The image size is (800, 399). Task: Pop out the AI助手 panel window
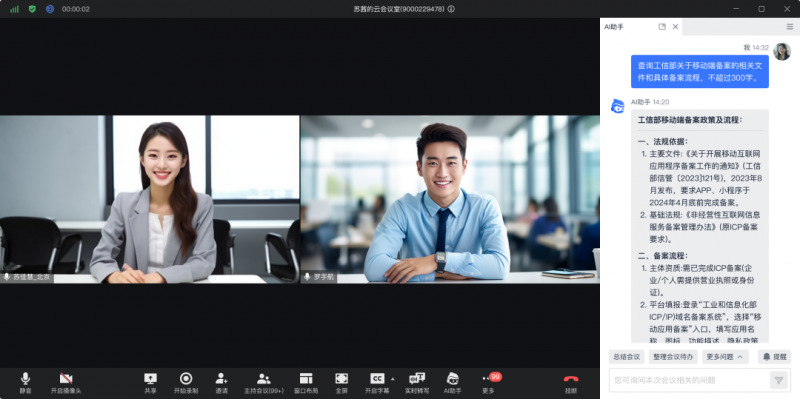[662, 27]
